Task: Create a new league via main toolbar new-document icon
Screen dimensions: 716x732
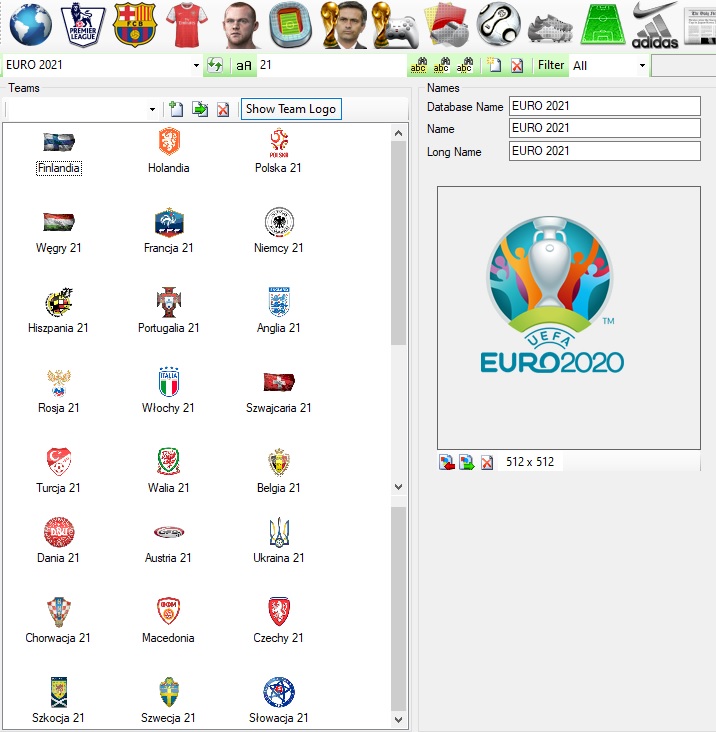Action: tap(493, 65)
